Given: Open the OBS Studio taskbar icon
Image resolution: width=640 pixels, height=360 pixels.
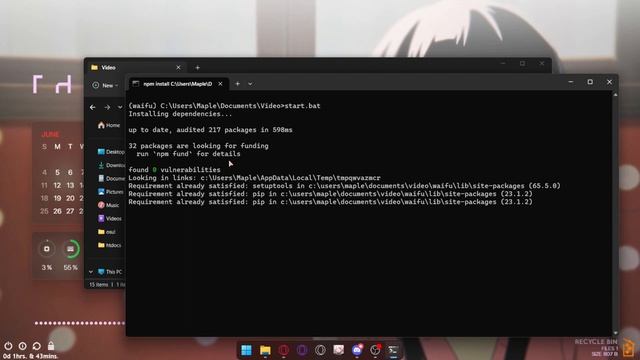Looking at the screenshot, I should pyautogui.click(x=375, y=350).
